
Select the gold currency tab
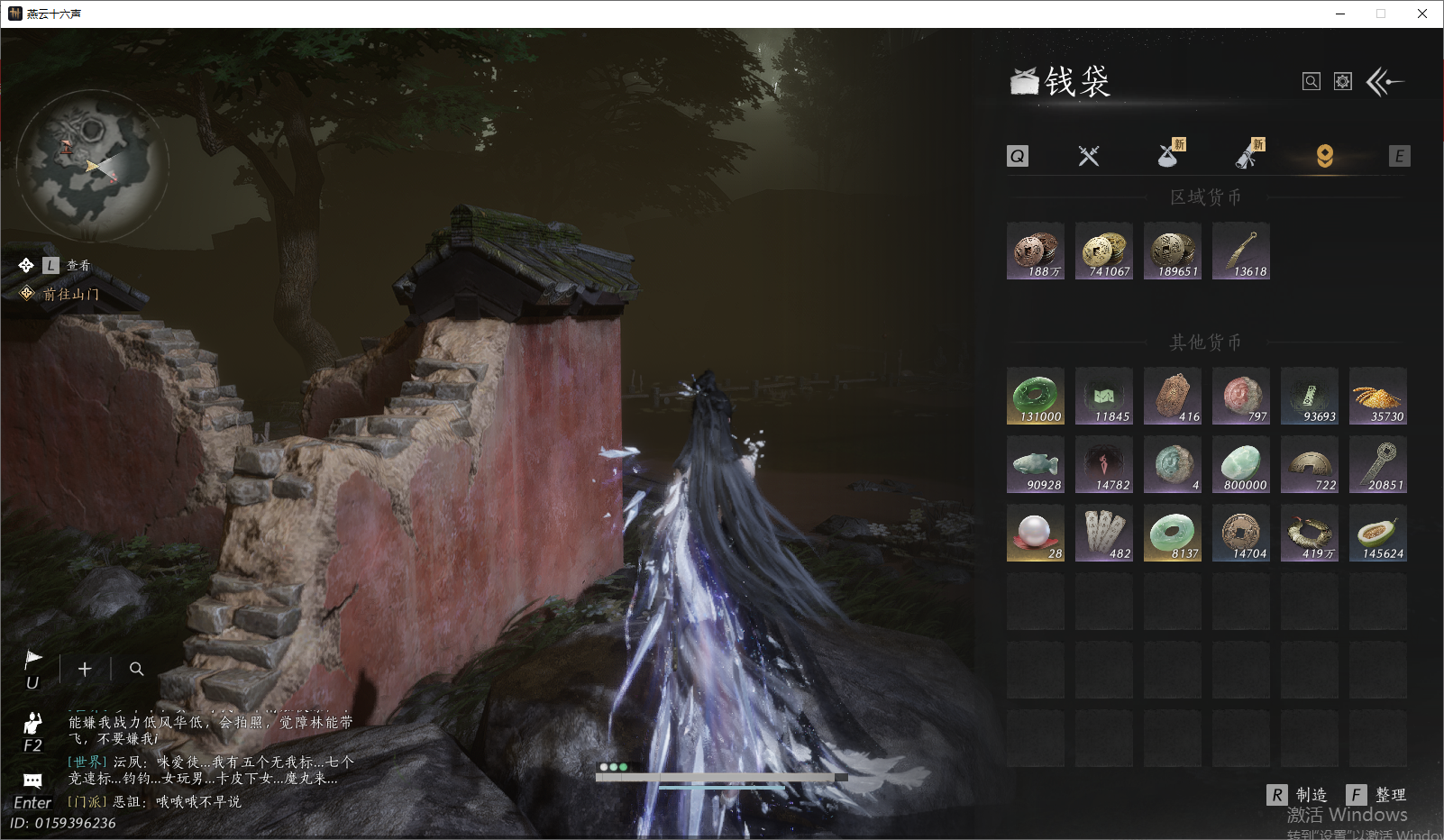point(1325,156)
